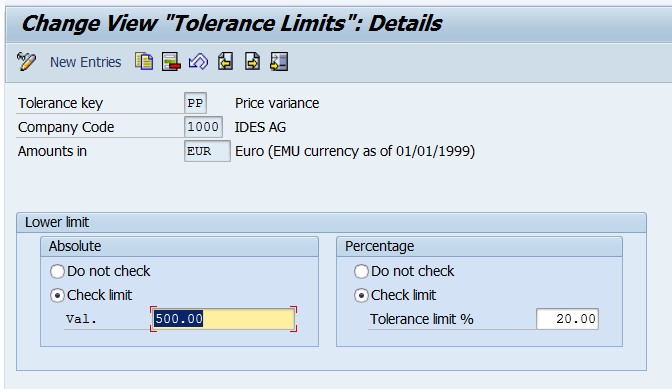Select Absolute 'Do not check' radio
This screenshot has height=389, width=672.
(57, 271)
